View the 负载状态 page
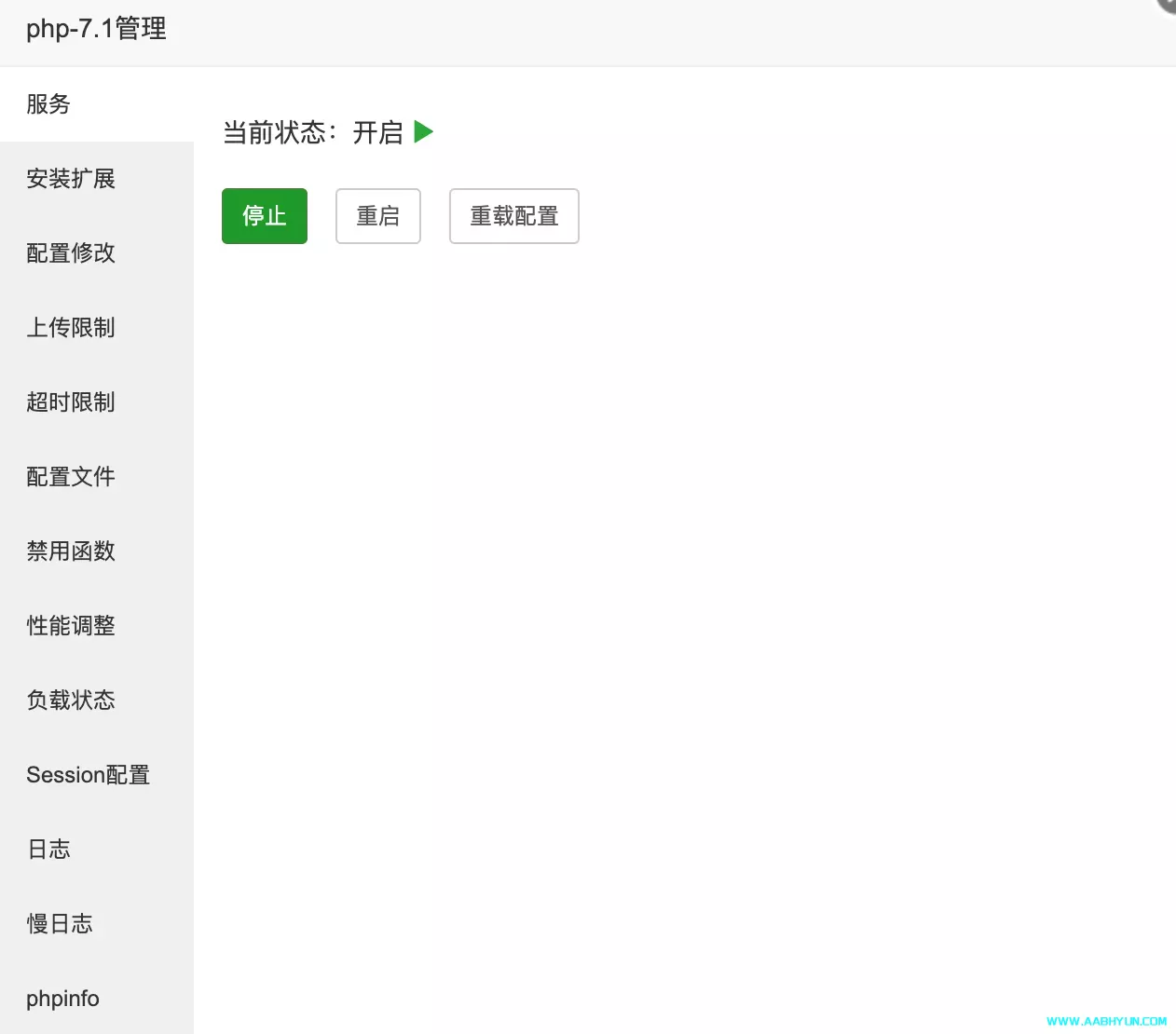This screenshot has width=1176, height=1034. (71, 701)
